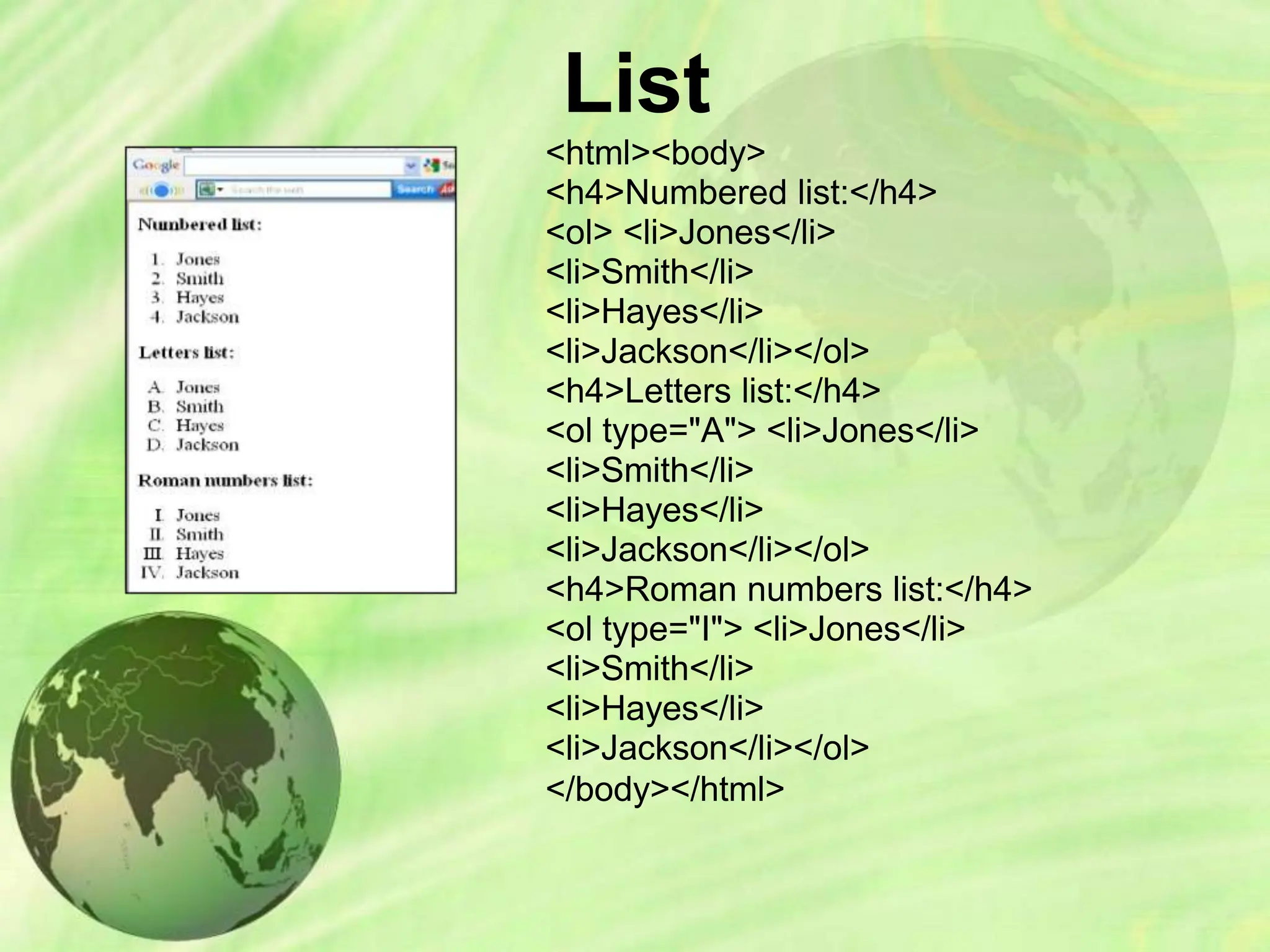
Task: Open the Google toolbar search dropdown
Action: coord(411,166)
